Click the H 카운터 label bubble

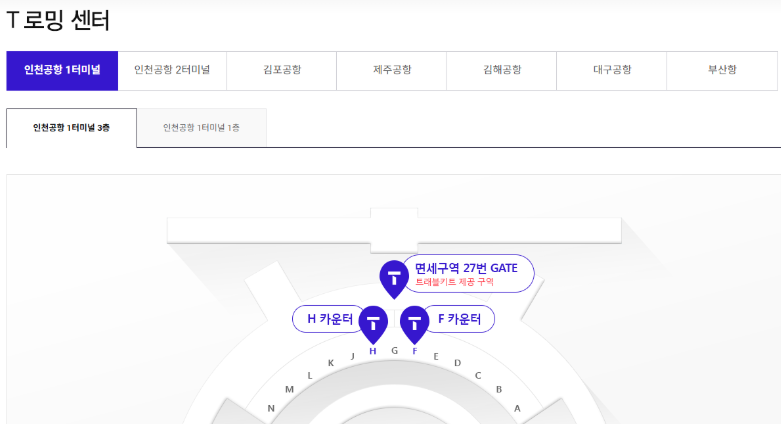coord(330,319)
